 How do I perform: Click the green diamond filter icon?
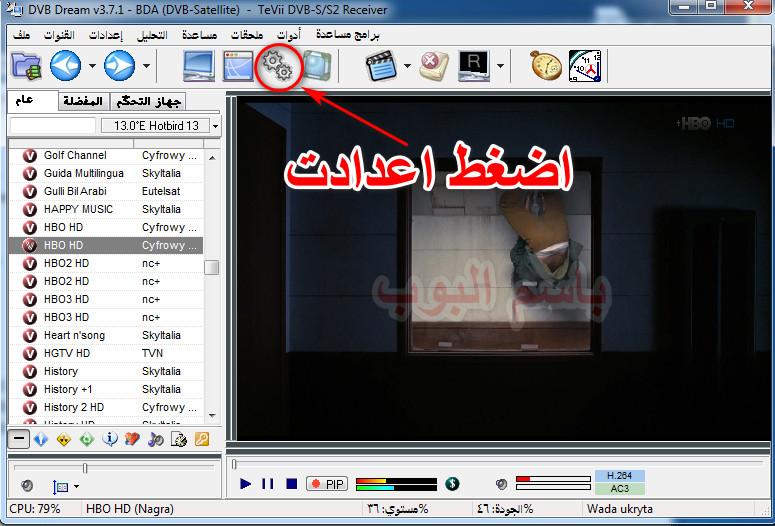[86, 439]
